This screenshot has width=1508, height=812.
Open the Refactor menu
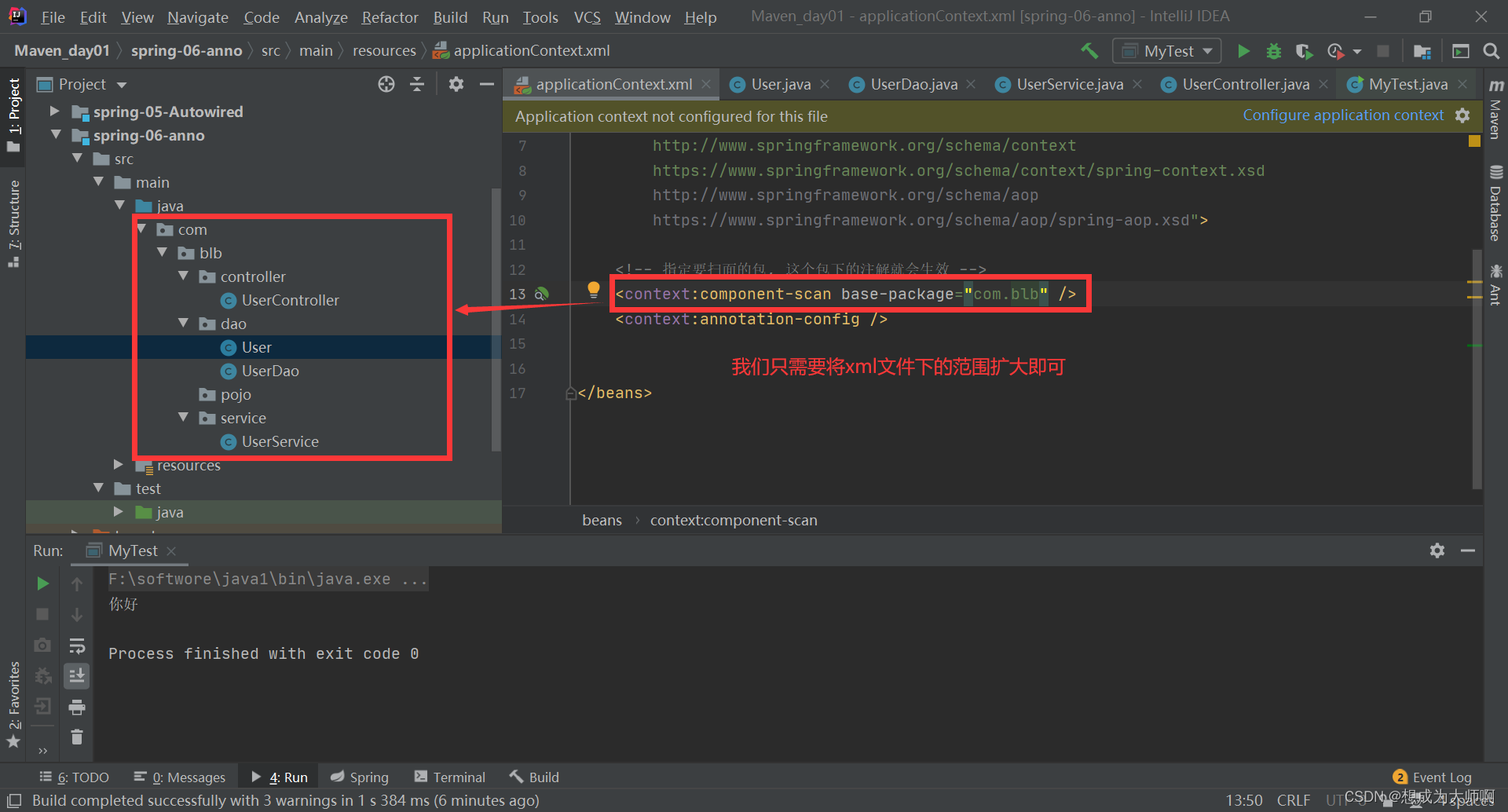pyautogui.click(x=390, y=17)
